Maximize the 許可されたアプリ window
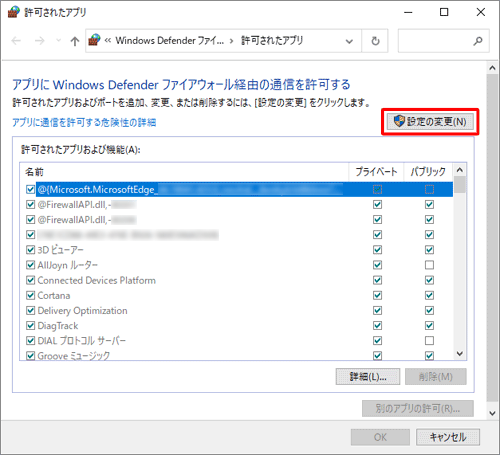This screenshot has height=455, width=500. [444, 12]
